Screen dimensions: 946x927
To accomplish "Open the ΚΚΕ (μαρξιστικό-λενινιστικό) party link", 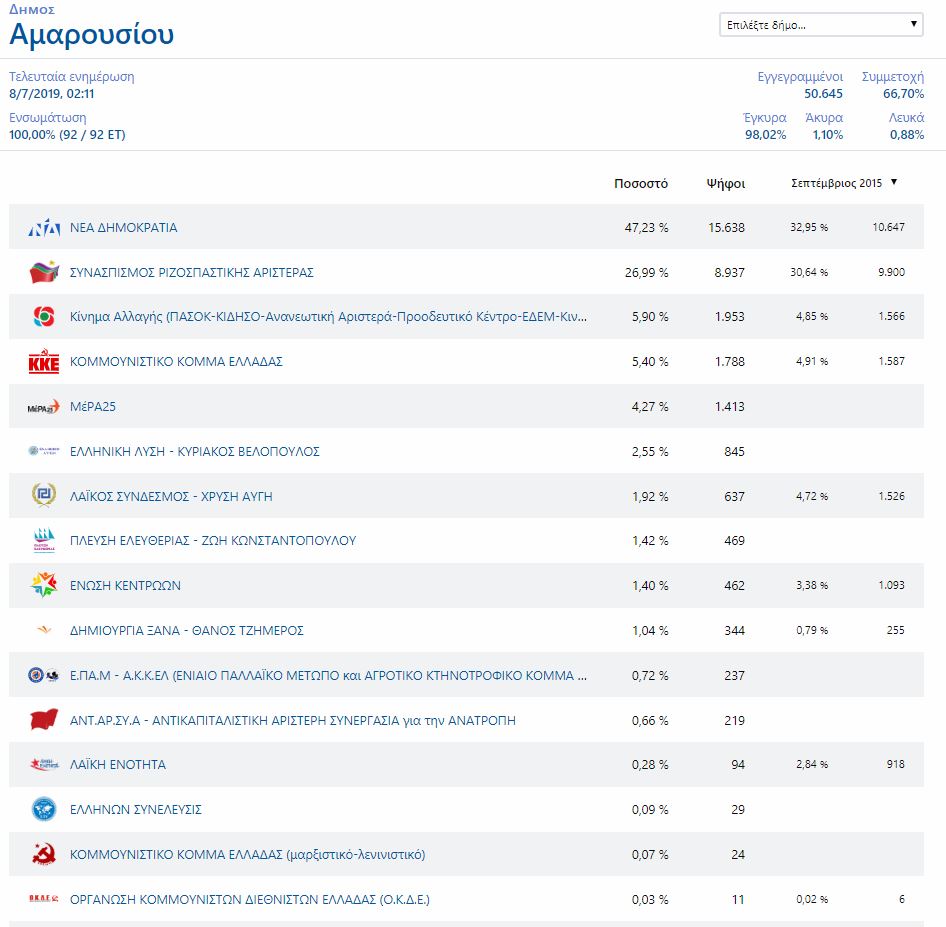I will (x=247, y=855).
